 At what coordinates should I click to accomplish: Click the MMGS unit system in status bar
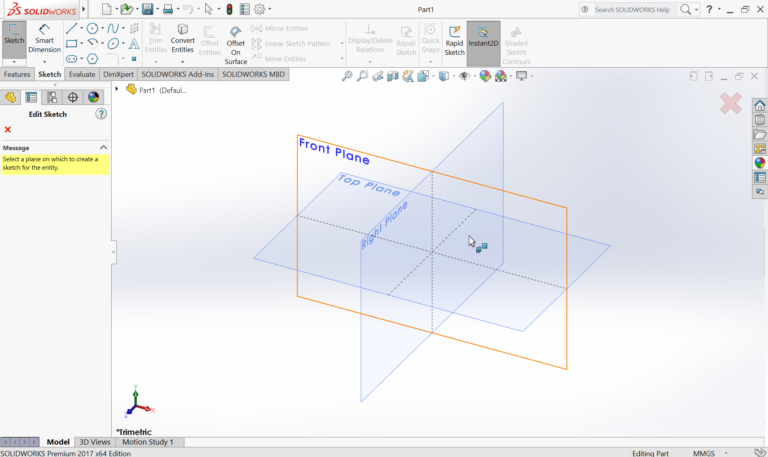tap(703, 453)
